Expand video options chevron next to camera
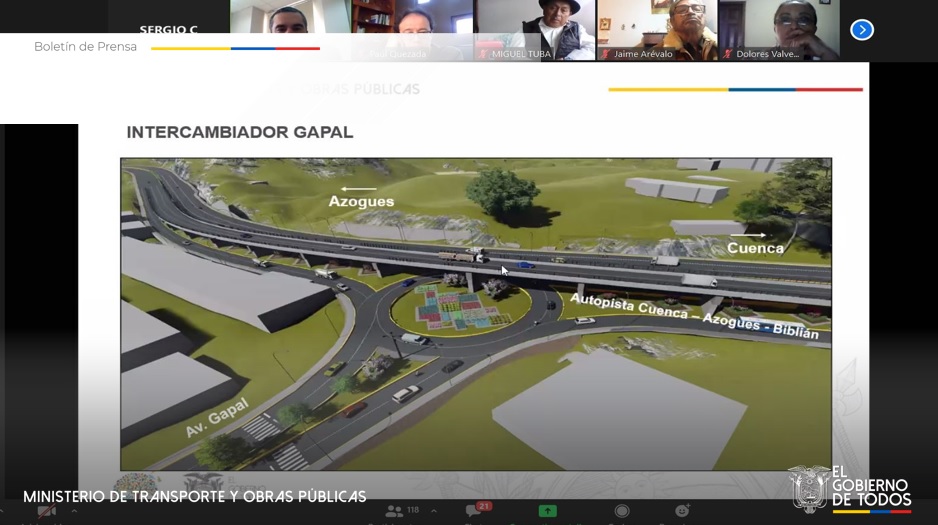 pos(73,511)
